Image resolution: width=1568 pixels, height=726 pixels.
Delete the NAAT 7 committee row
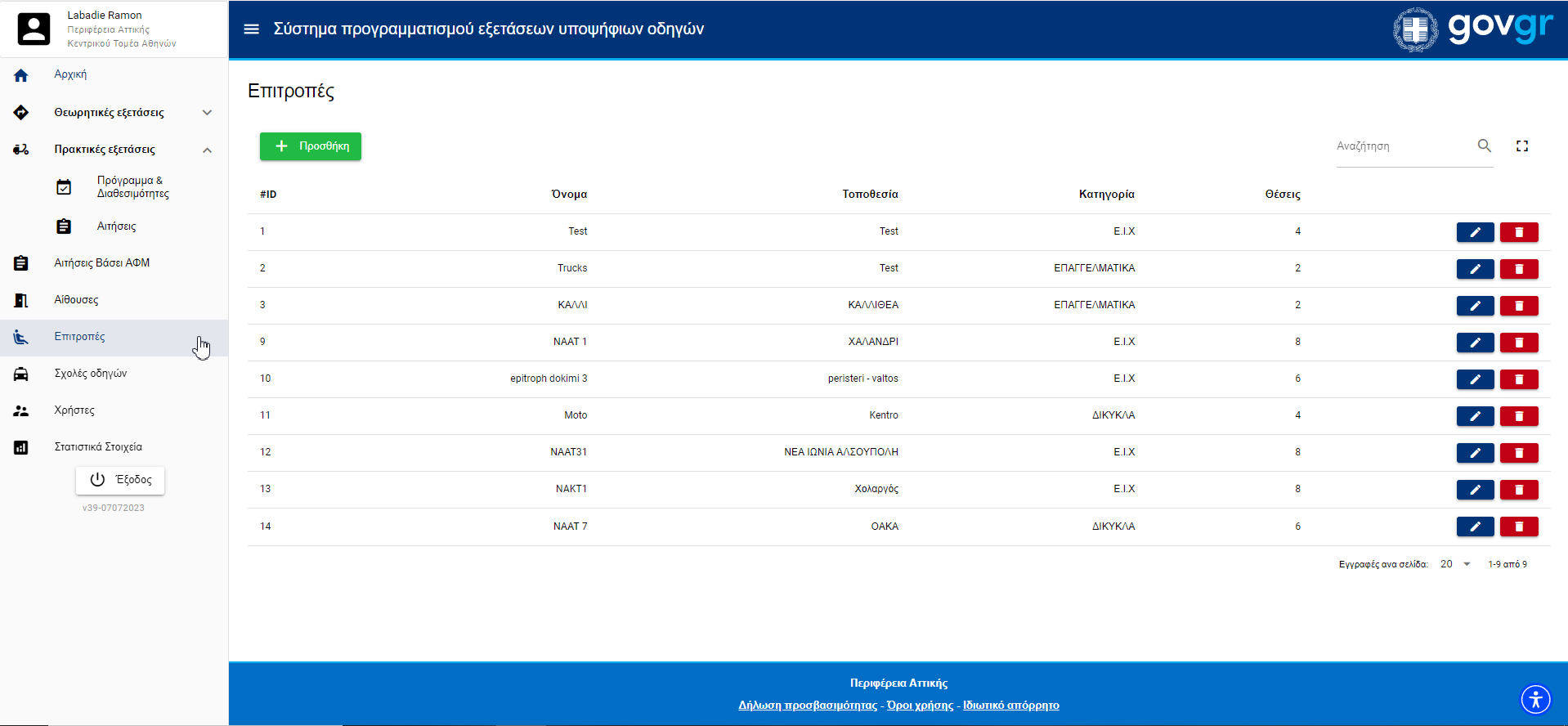point(1518,527)
